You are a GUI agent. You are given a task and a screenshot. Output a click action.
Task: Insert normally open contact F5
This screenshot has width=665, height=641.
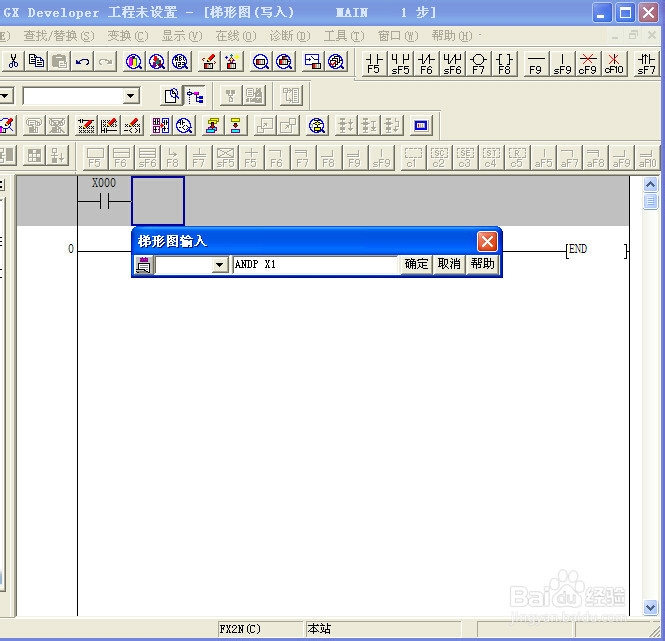pyautogui.click(x=374, y=64)
